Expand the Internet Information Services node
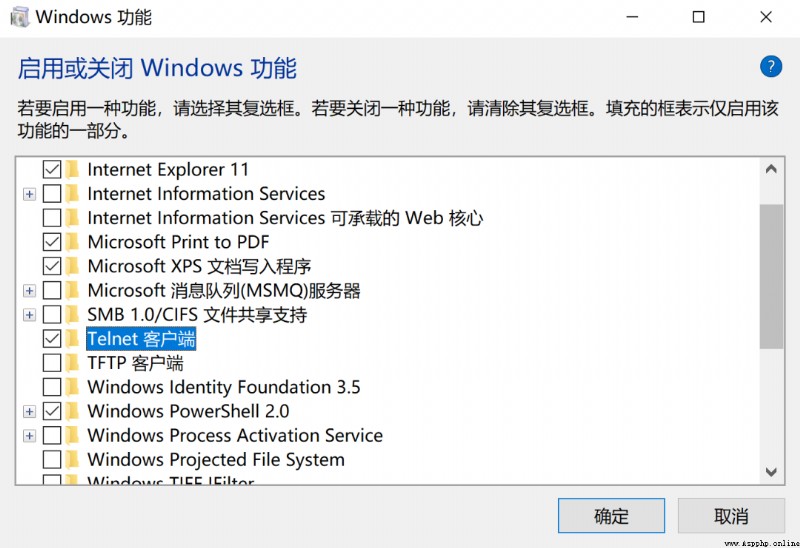800x548 pixels. [30, 194]
